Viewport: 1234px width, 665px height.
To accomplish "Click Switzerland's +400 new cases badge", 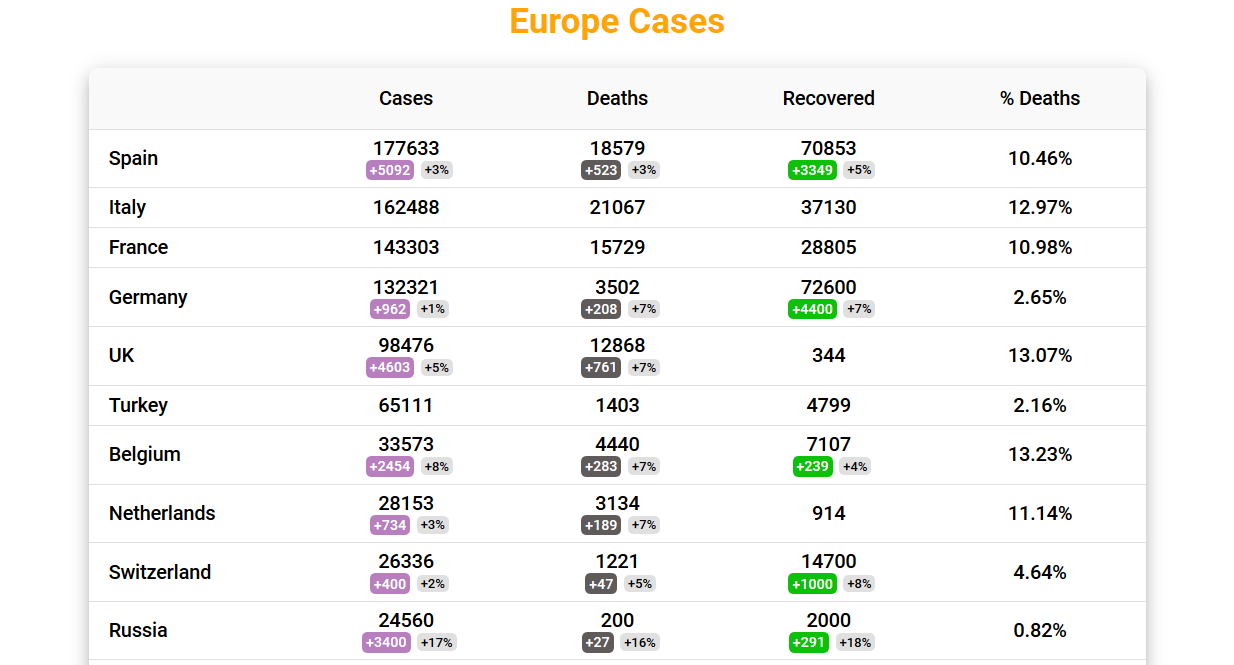I will click(x=390, y=584).
